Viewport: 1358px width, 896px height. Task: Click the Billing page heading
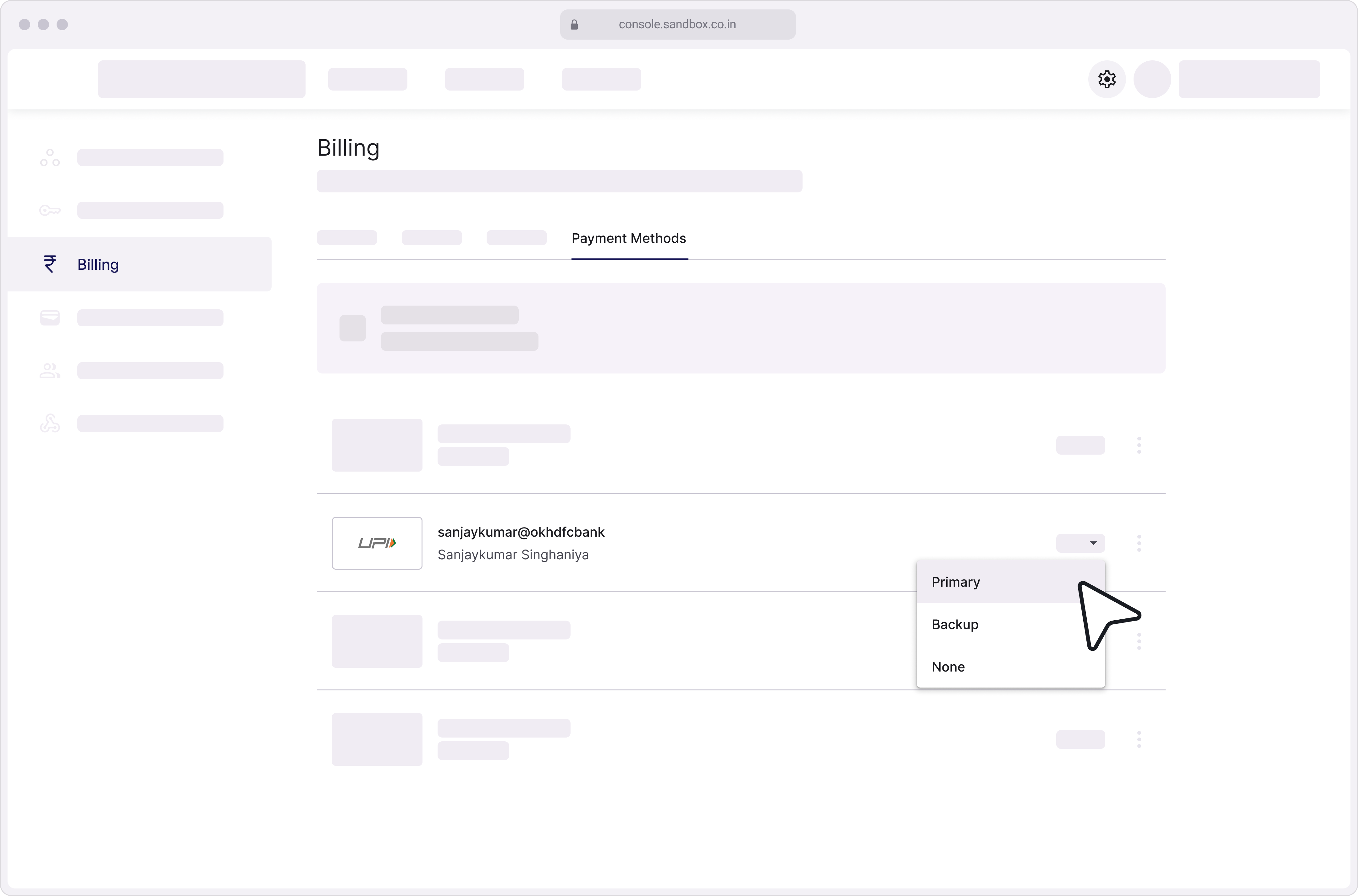pyautogui.click(x=348, y=148)
